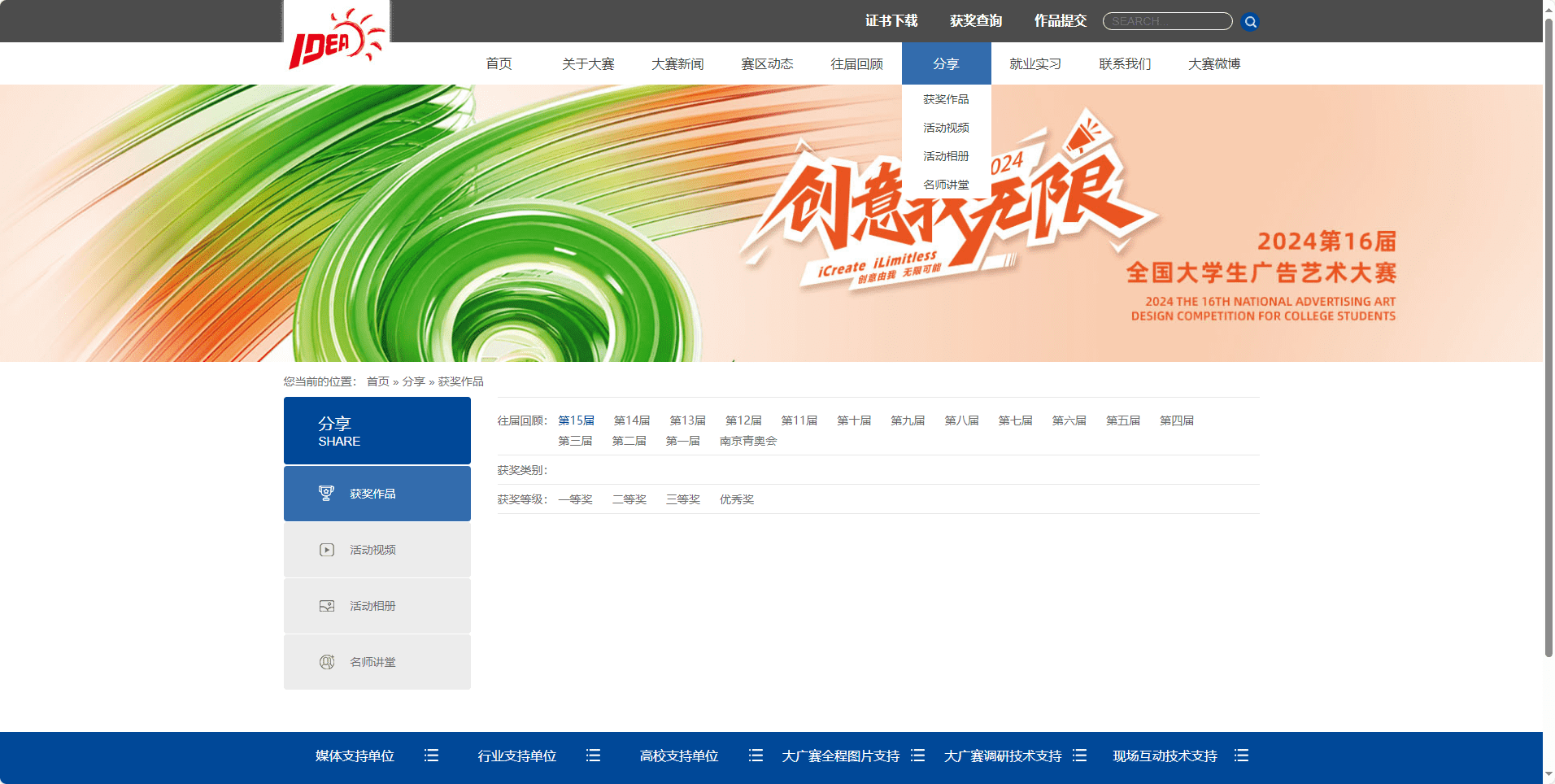This screenshot has width=1555, height=784.
Task: Click 媒体支持单位 footer label
Action: (355, 756)
